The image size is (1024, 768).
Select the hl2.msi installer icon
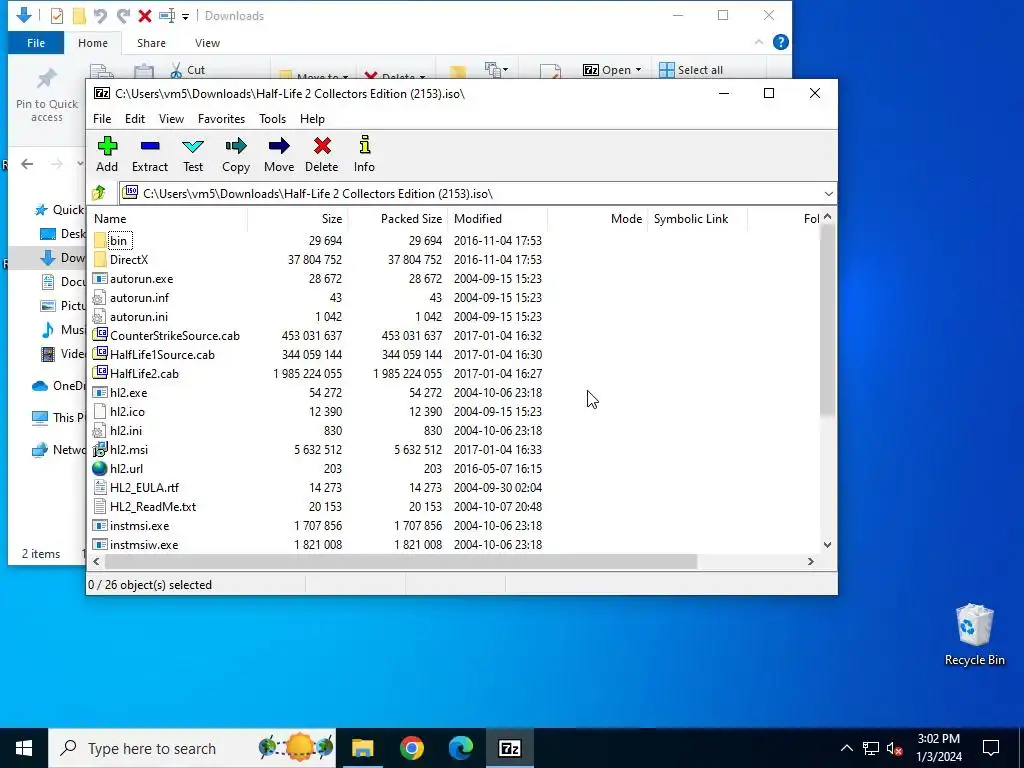click(x=100, y=449)
